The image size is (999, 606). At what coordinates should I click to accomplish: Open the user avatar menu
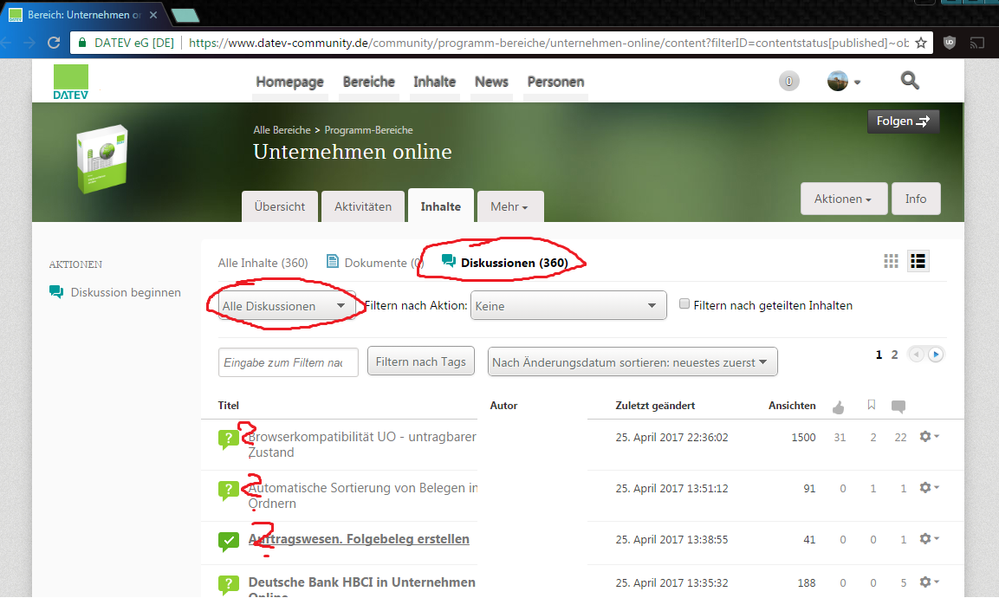coord(844,81)
